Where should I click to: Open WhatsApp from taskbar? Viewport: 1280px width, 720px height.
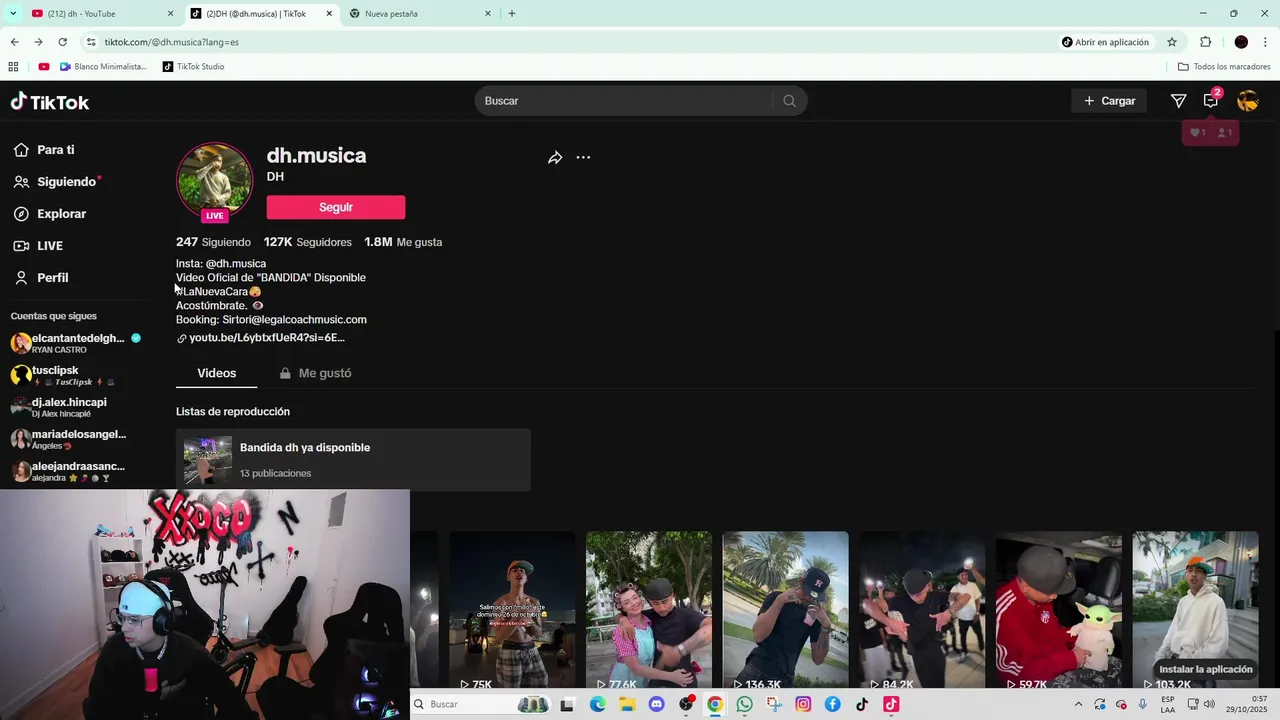click(744, 704)
